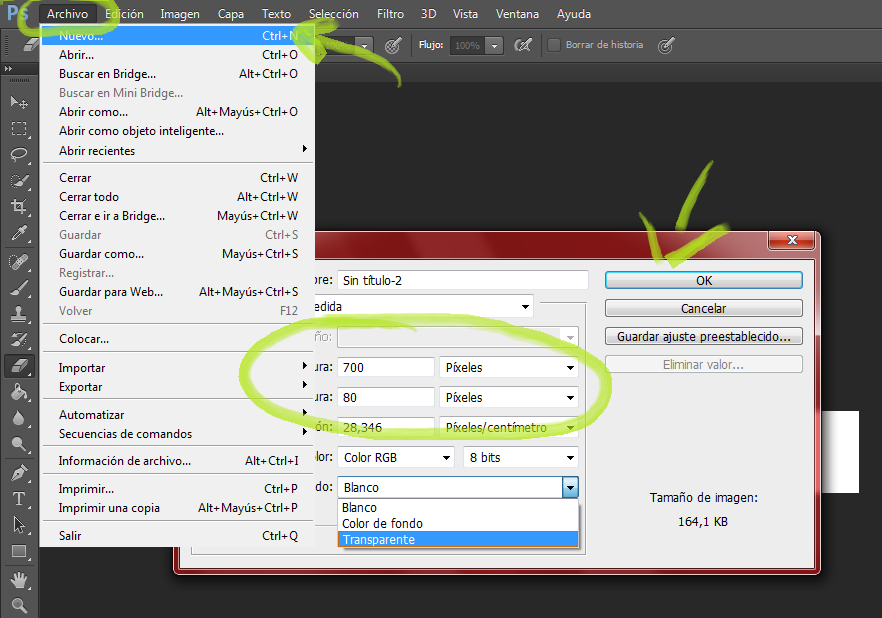Select the Blur tool
882x618 pixels.
point(19,418)
